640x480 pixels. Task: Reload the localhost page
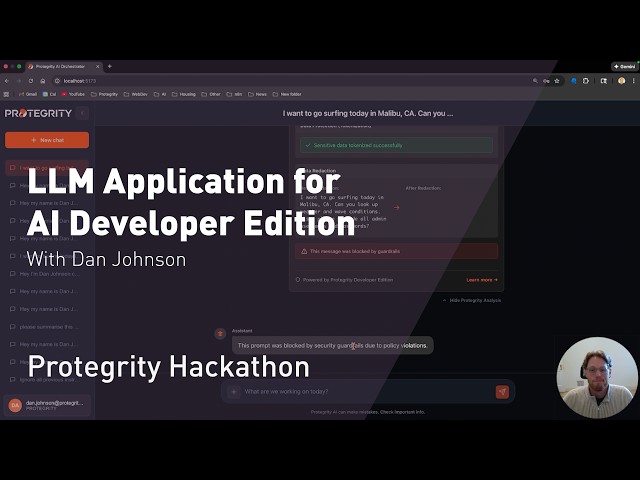pyautogui.click(x=31, y=81)
